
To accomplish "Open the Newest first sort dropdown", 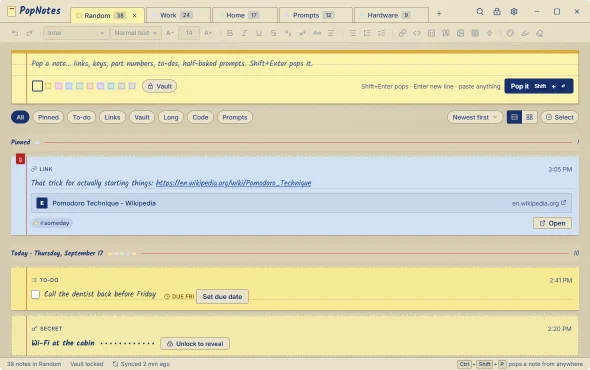I will (x=474, y=117).
